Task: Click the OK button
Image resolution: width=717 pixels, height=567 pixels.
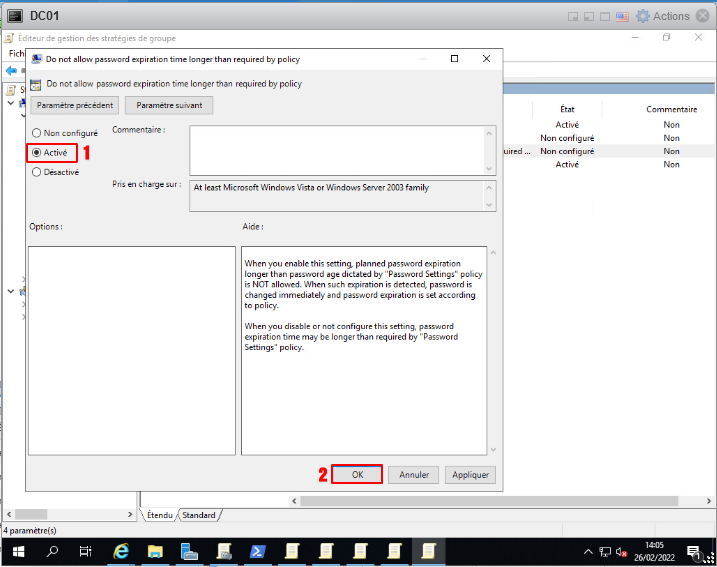Action: coord(357,475)
